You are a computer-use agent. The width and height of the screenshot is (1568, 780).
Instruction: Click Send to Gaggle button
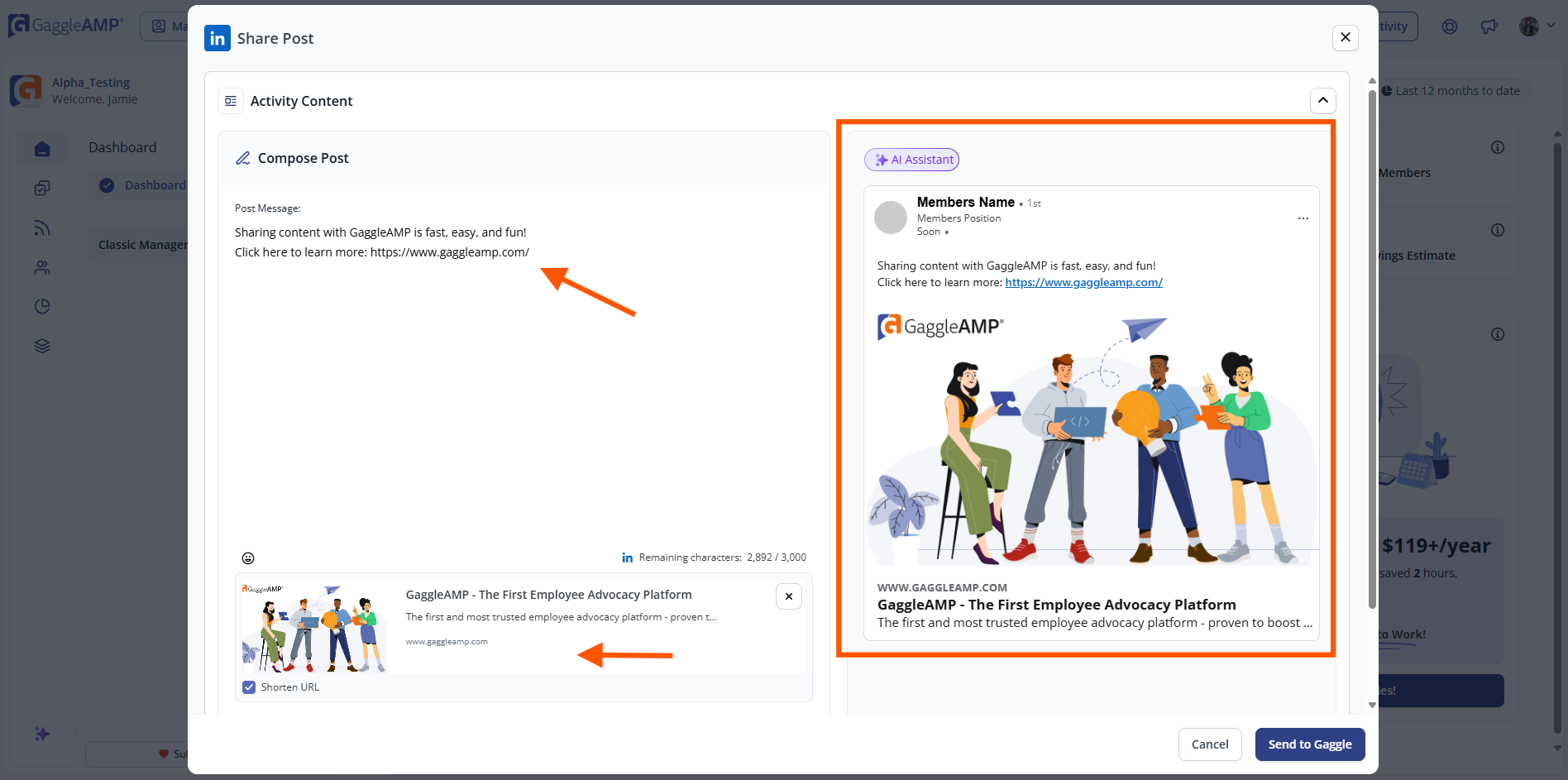(1310, 744)
